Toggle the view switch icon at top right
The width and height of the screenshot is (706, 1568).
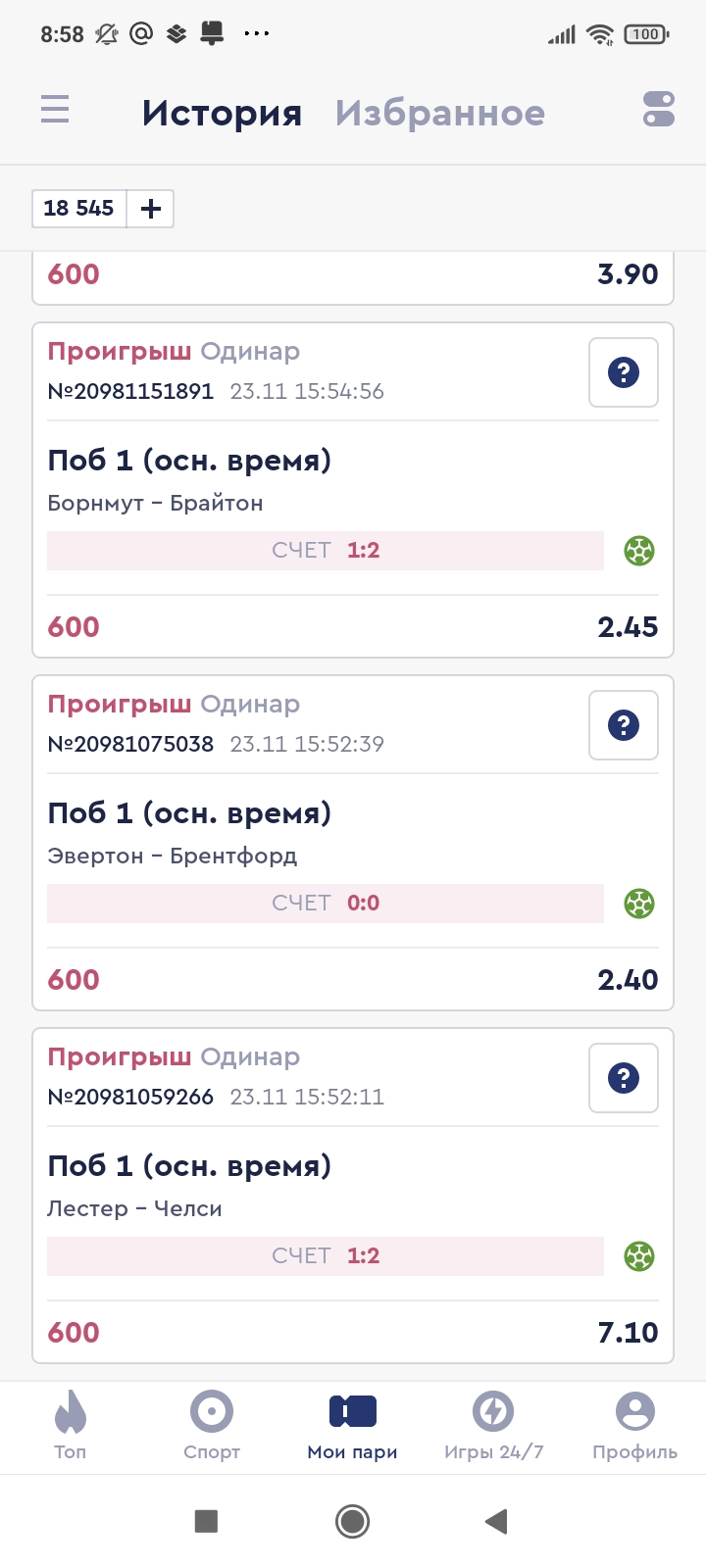click(659, 109)
